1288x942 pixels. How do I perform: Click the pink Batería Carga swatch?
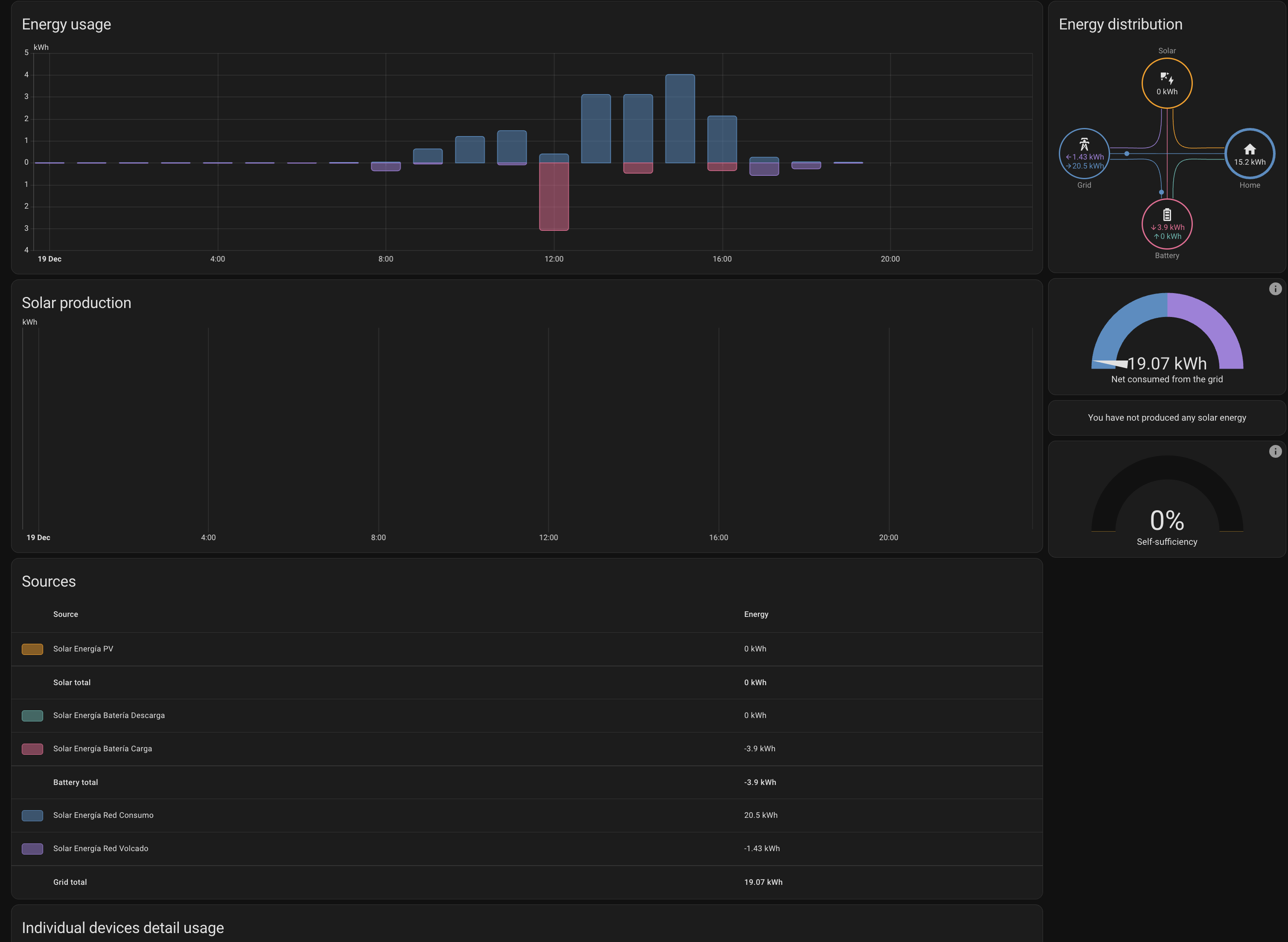tap(32, 749)
